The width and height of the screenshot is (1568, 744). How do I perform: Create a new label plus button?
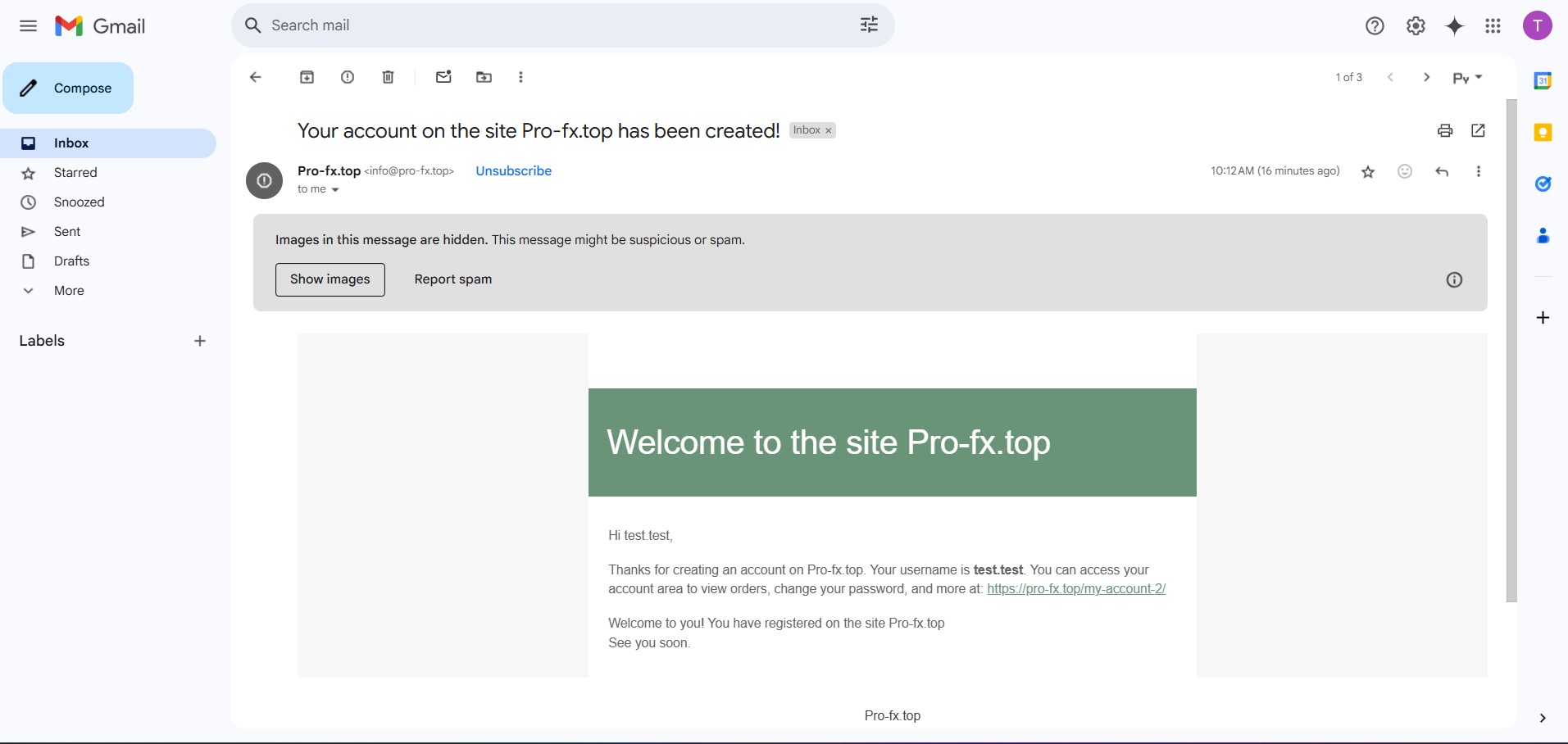pyautogui.click(x=200, y=341)
